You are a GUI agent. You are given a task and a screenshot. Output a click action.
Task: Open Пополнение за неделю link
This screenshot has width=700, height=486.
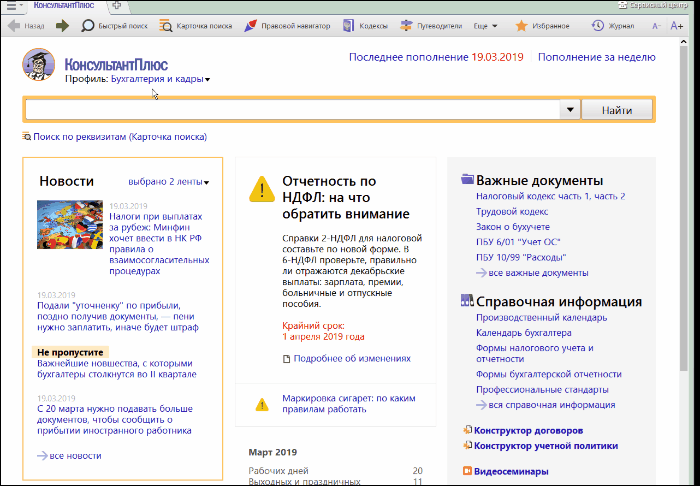(596, 57)
